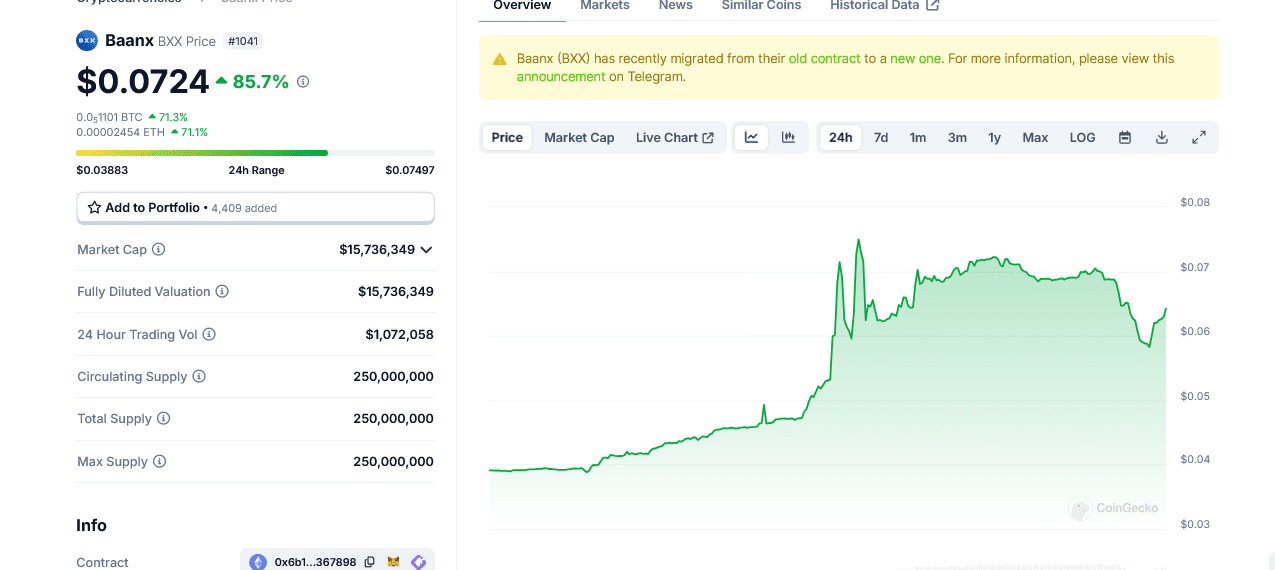Image resolution: width=1275 pixels, height=570 pixels.
Task: Open 24 Hour Trading Vol info icon
Action: pyautogui.click(x=209, y=334)
